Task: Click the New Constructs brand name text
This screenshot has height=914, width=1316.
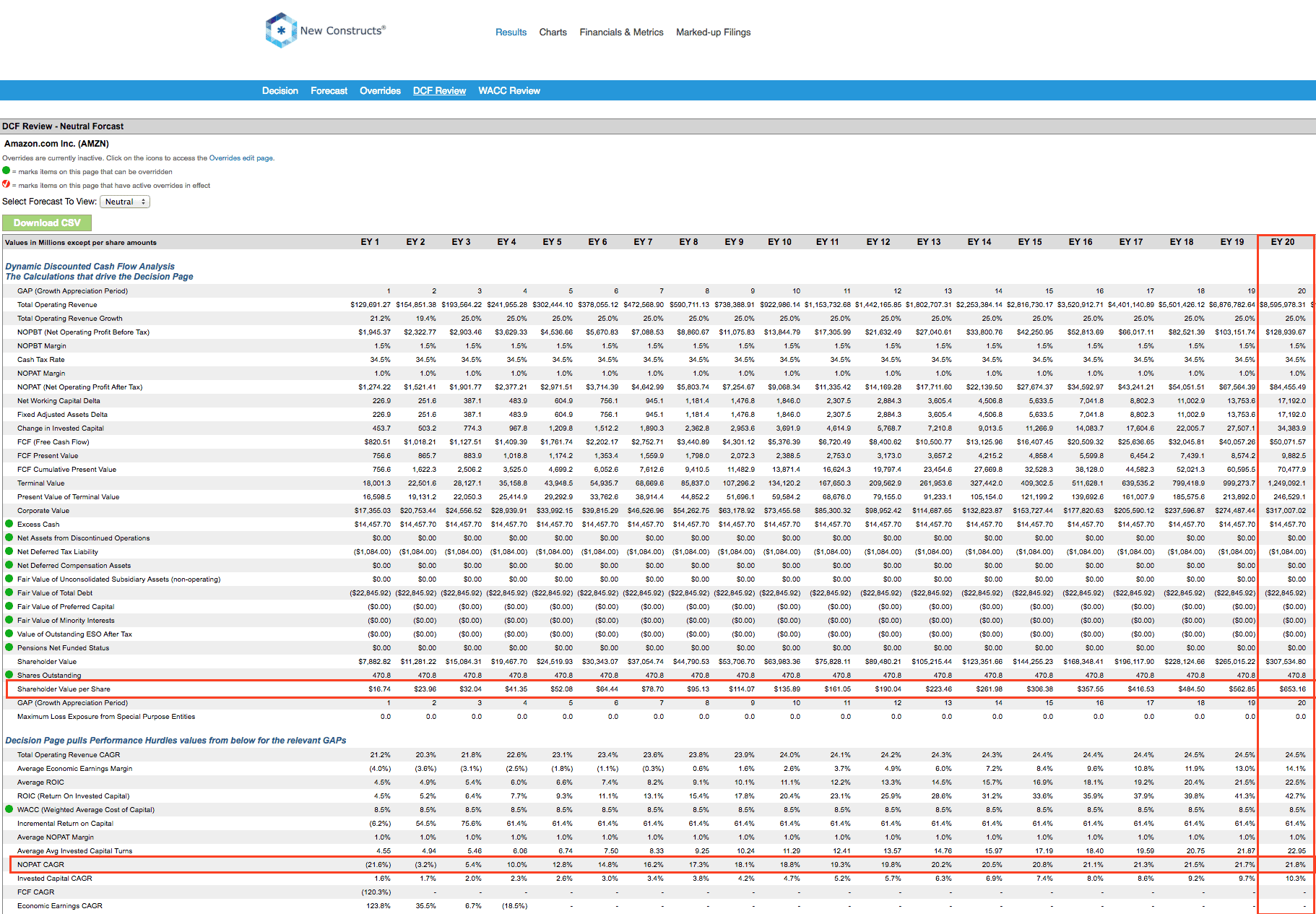Action: click(342, 30)
